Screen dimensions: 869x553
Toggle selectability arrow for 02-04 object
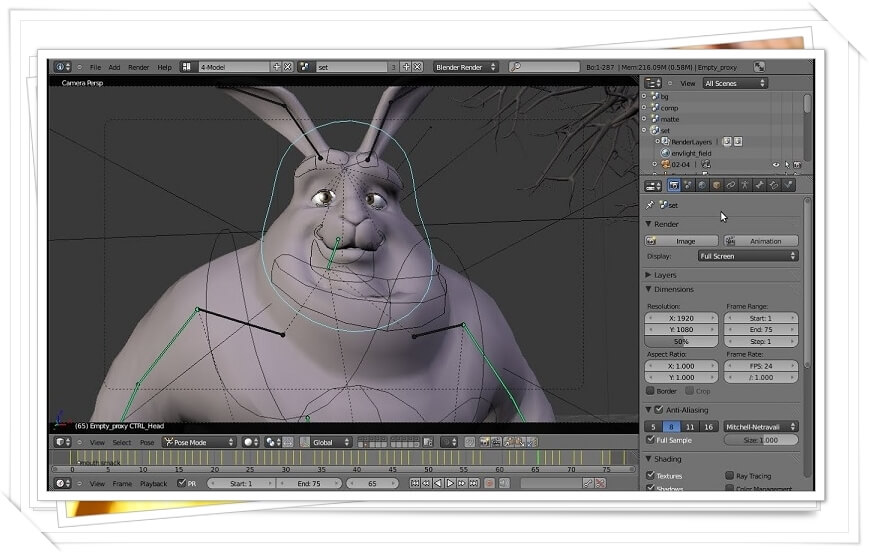(786, 165)
